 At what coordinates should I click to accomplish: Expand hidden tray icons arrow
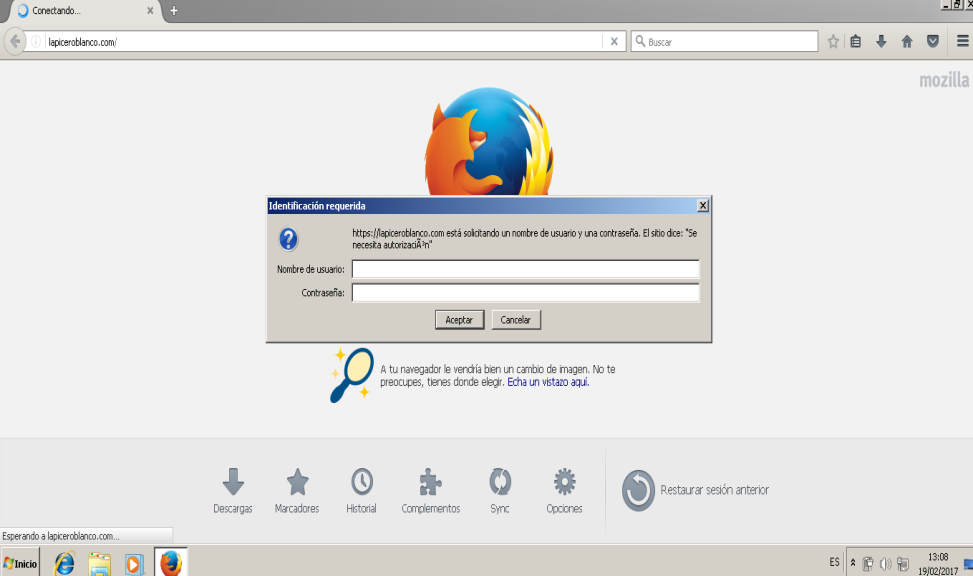[853, 562]
